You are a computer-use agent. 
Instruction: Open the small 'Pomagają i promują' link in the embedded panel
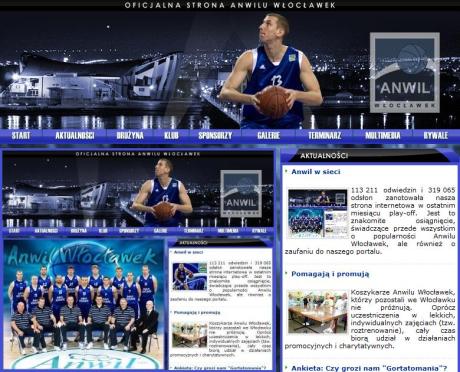coord(197,313)
